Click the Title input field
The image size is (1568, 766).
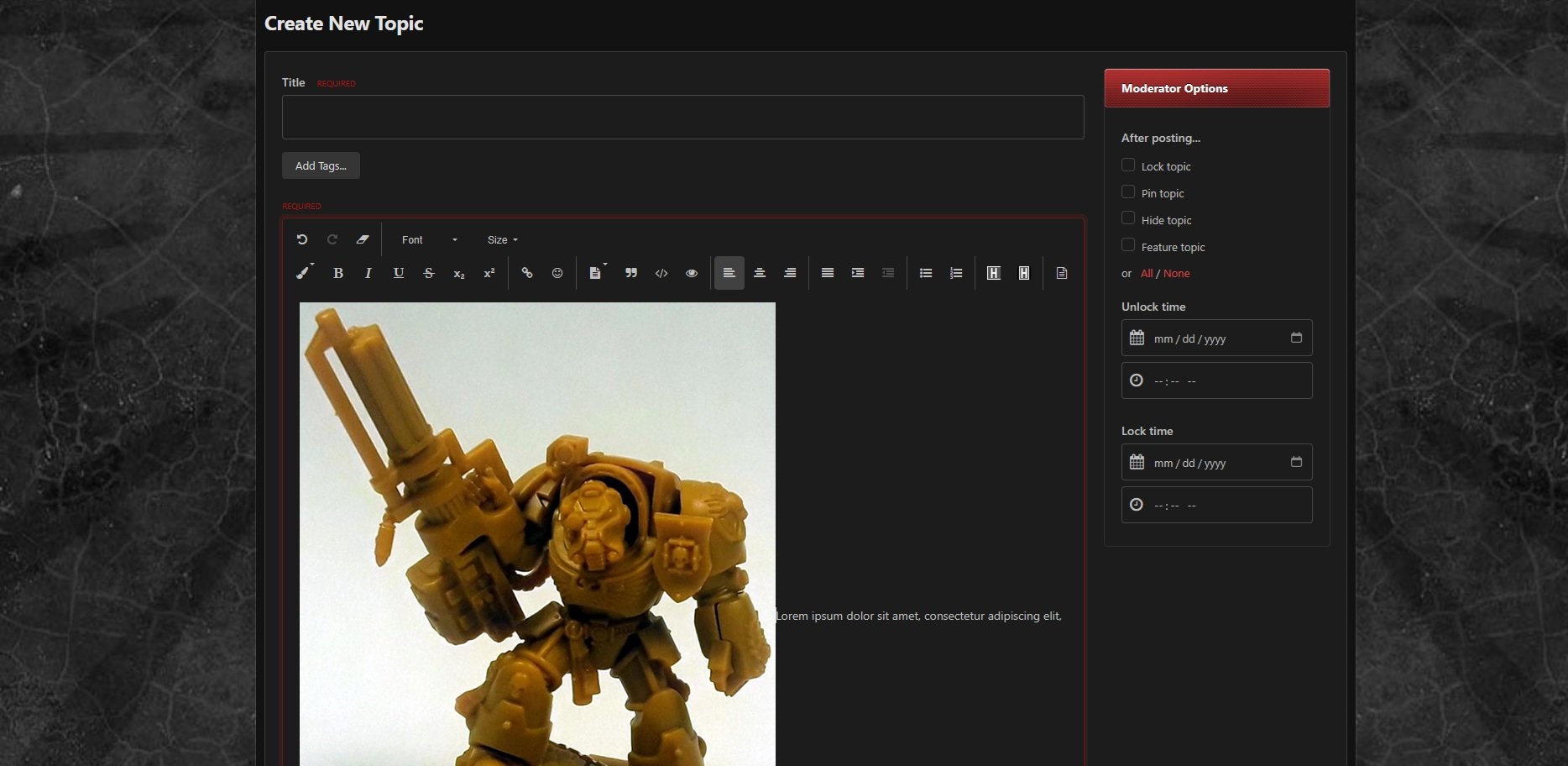[x=682, y=118]
